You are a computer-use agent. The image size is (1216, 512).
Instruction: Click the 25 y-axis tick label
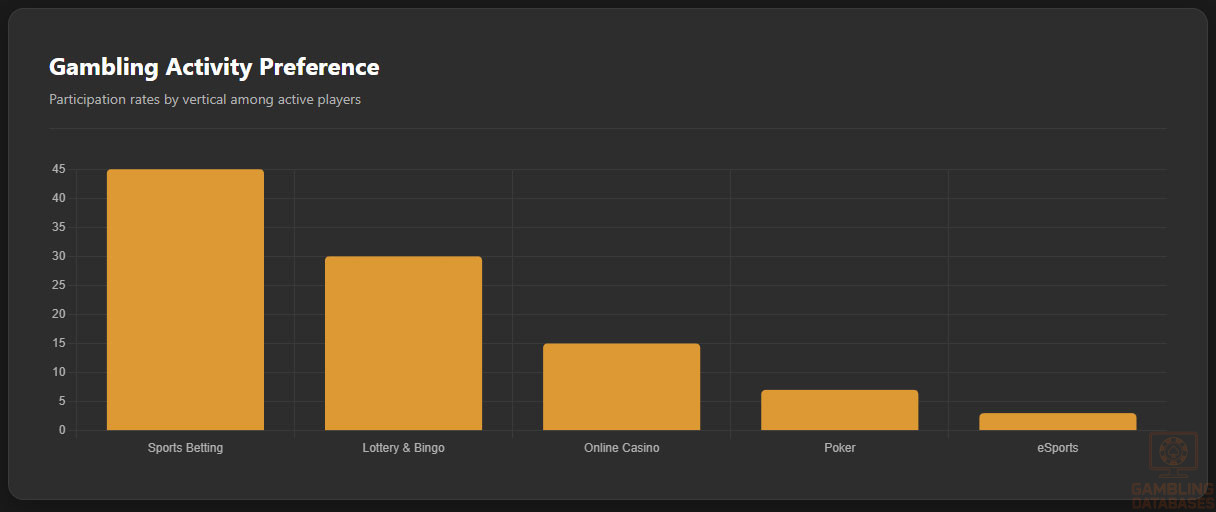(59, 286)
